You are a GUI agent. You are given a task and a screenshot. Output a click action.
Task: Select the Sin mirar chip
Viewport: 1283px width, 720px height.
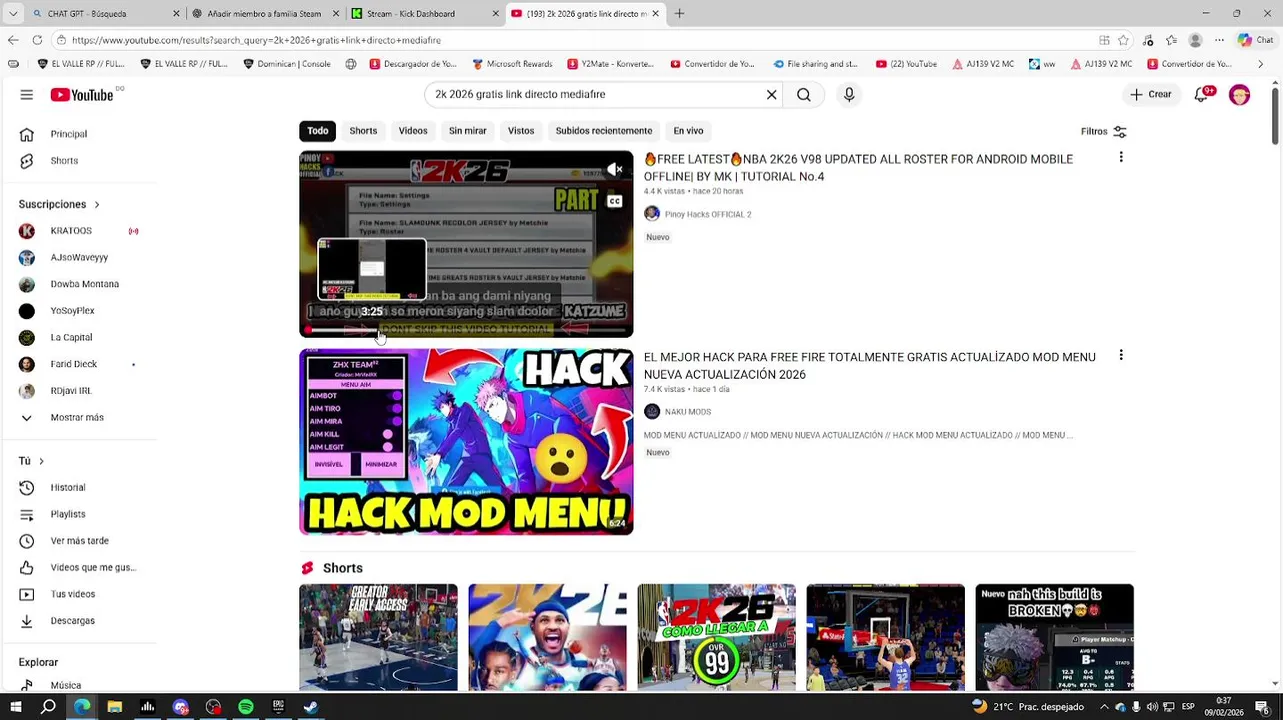[x=467, y=131]
